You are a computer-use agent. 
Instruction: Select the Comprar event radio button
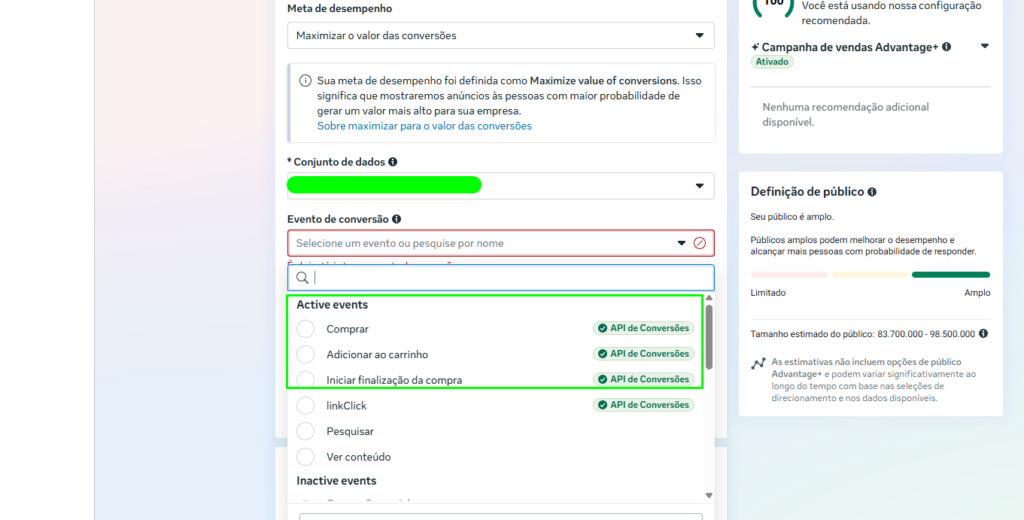(306, 329)
